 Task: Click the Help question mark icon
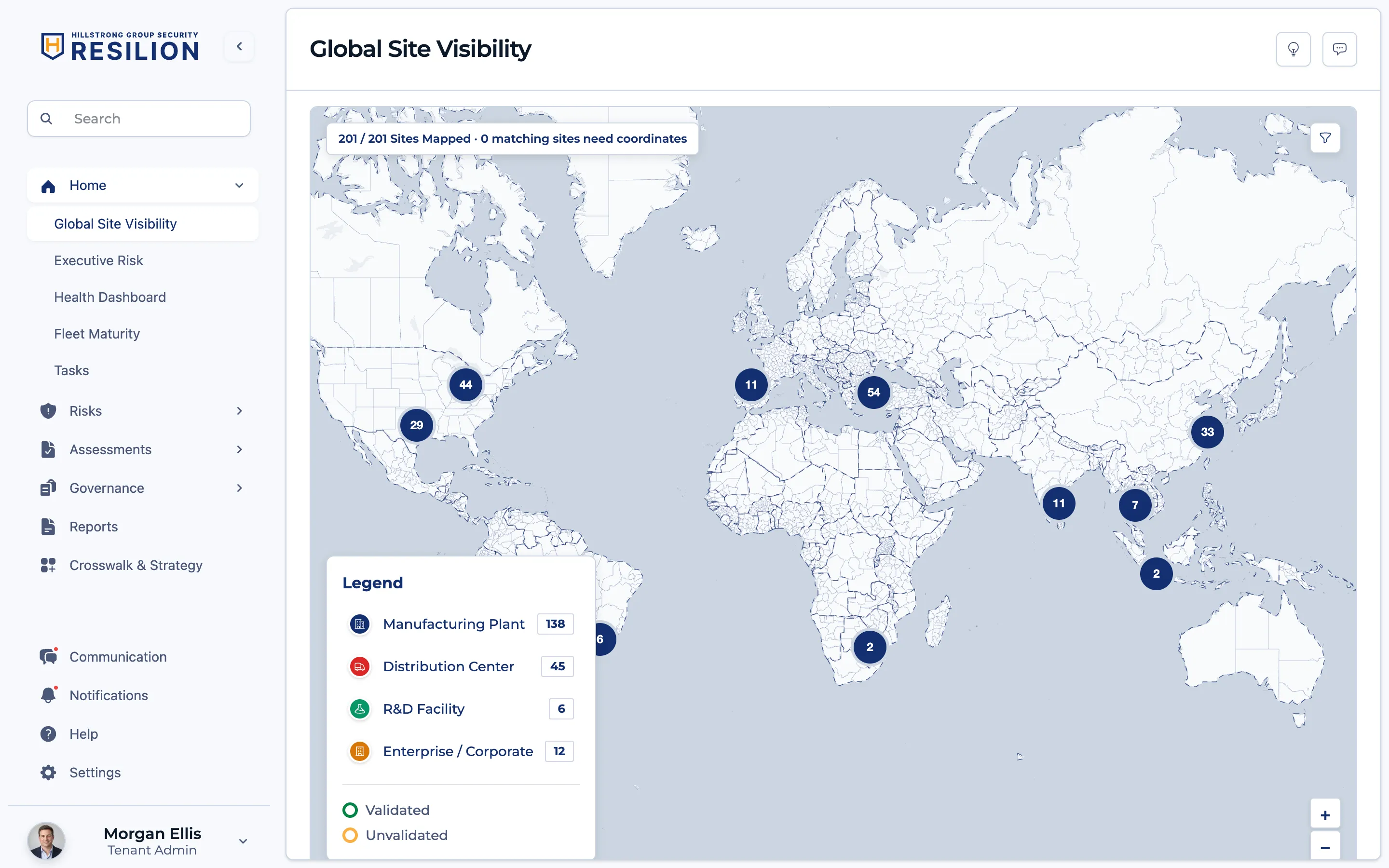[48, 733]
